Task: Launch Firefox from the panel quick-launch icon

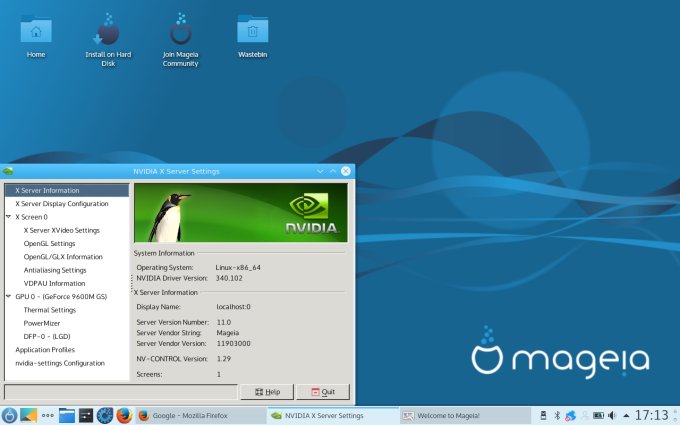Action: (124, 415)
